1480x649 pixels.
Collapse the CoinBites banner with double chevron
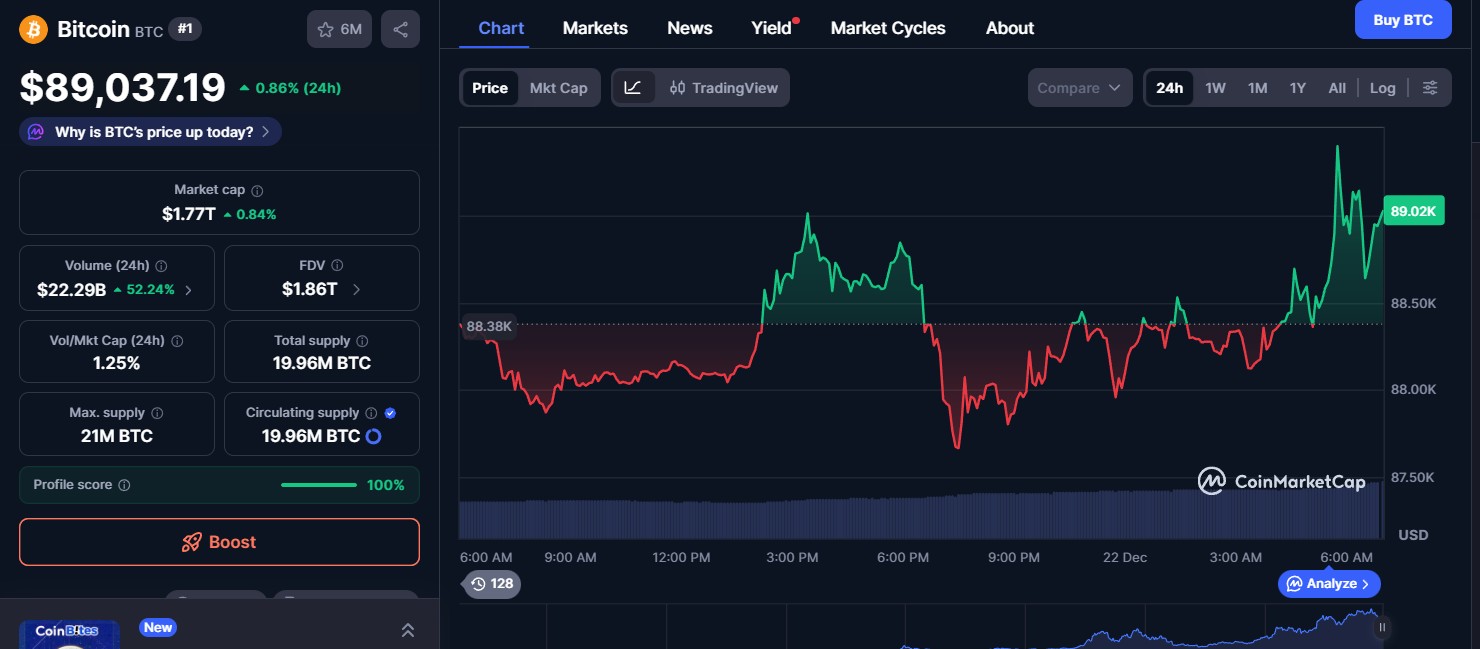tap(408, 630)
